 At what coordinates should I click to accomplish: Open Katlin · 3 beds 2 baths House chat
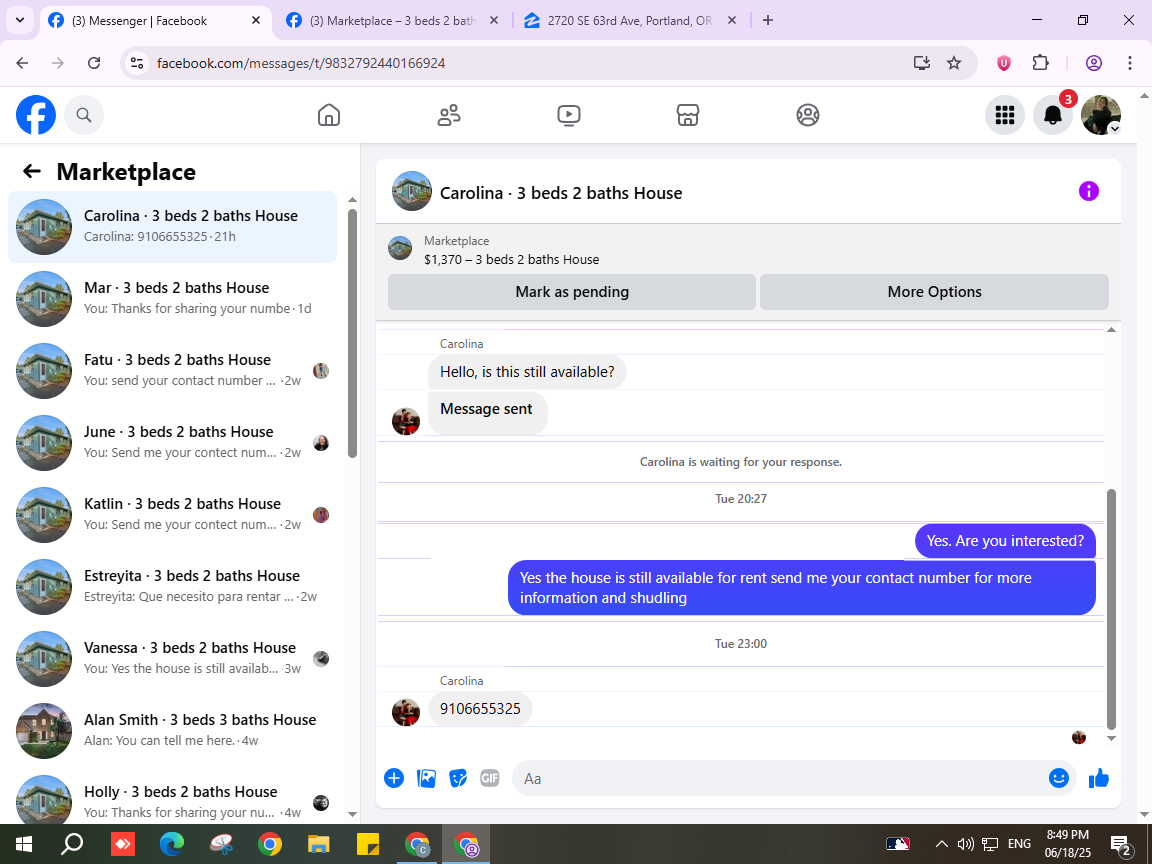[172, 514]
